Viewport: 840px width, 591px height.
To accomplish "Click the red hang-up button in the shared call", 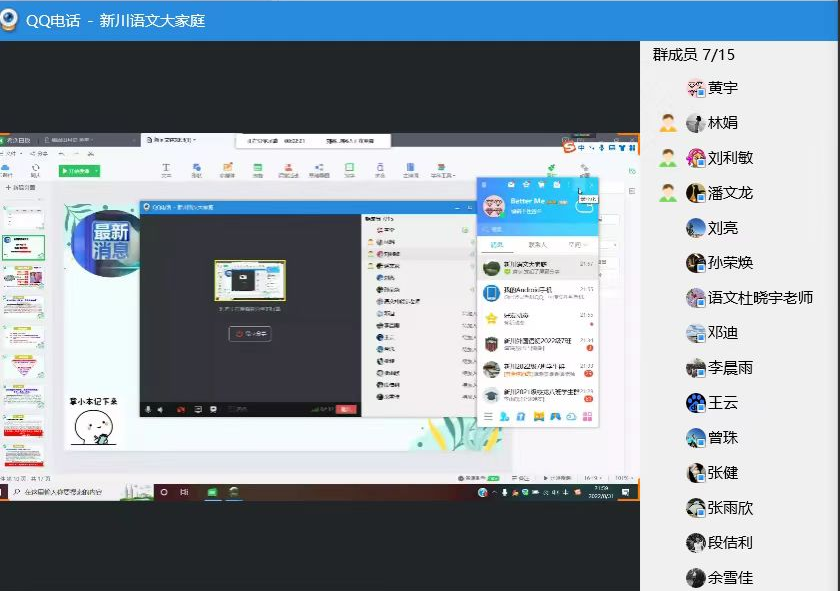I will coord(346,409).
